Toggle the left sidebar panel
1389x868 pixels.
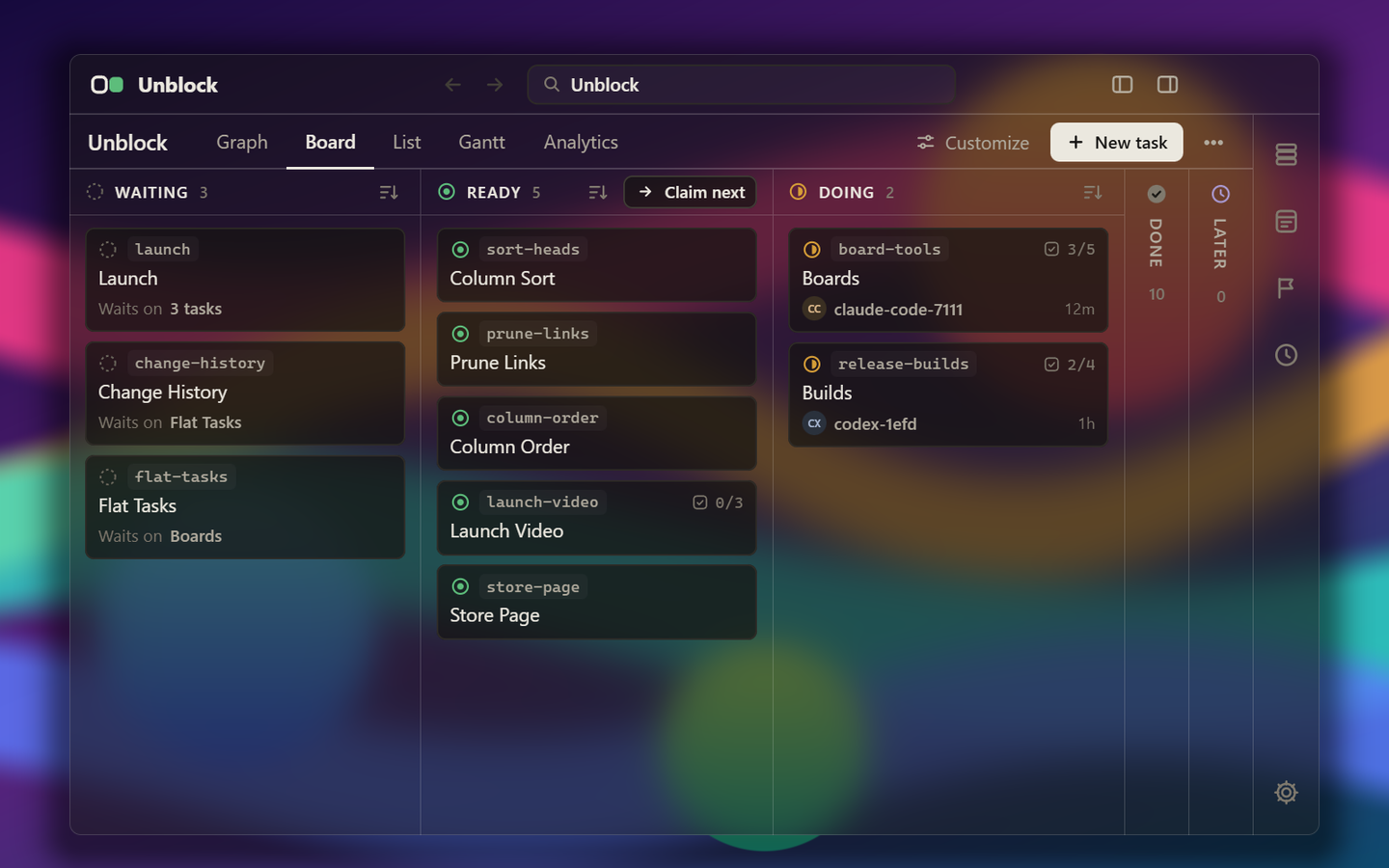pos(1122,85)
